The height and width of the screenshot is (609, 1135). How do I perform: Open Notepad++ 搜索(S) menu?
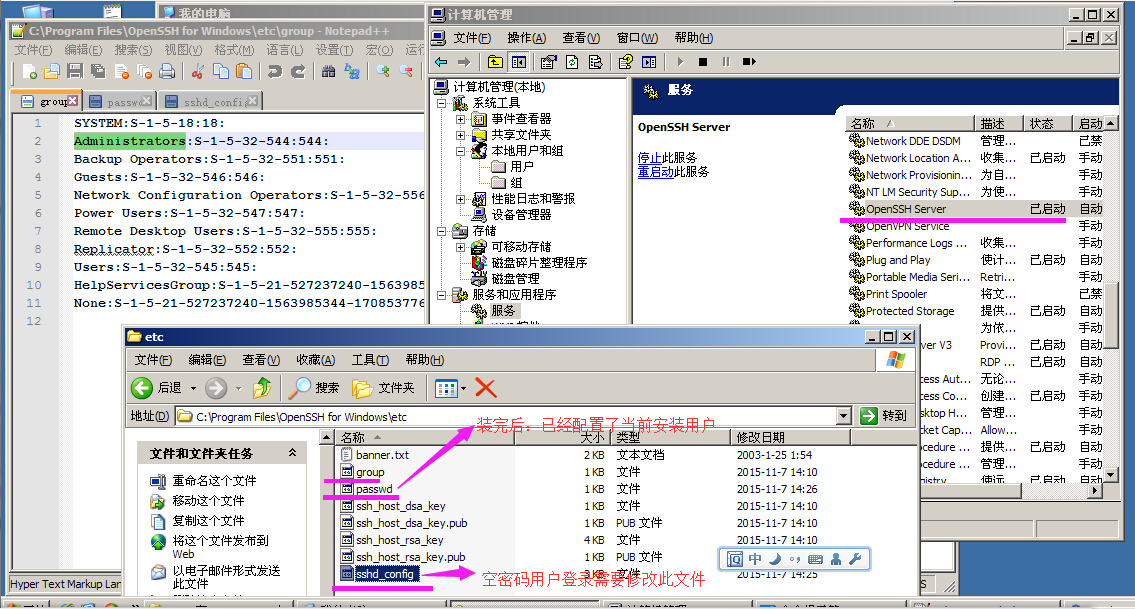[133, 50]
